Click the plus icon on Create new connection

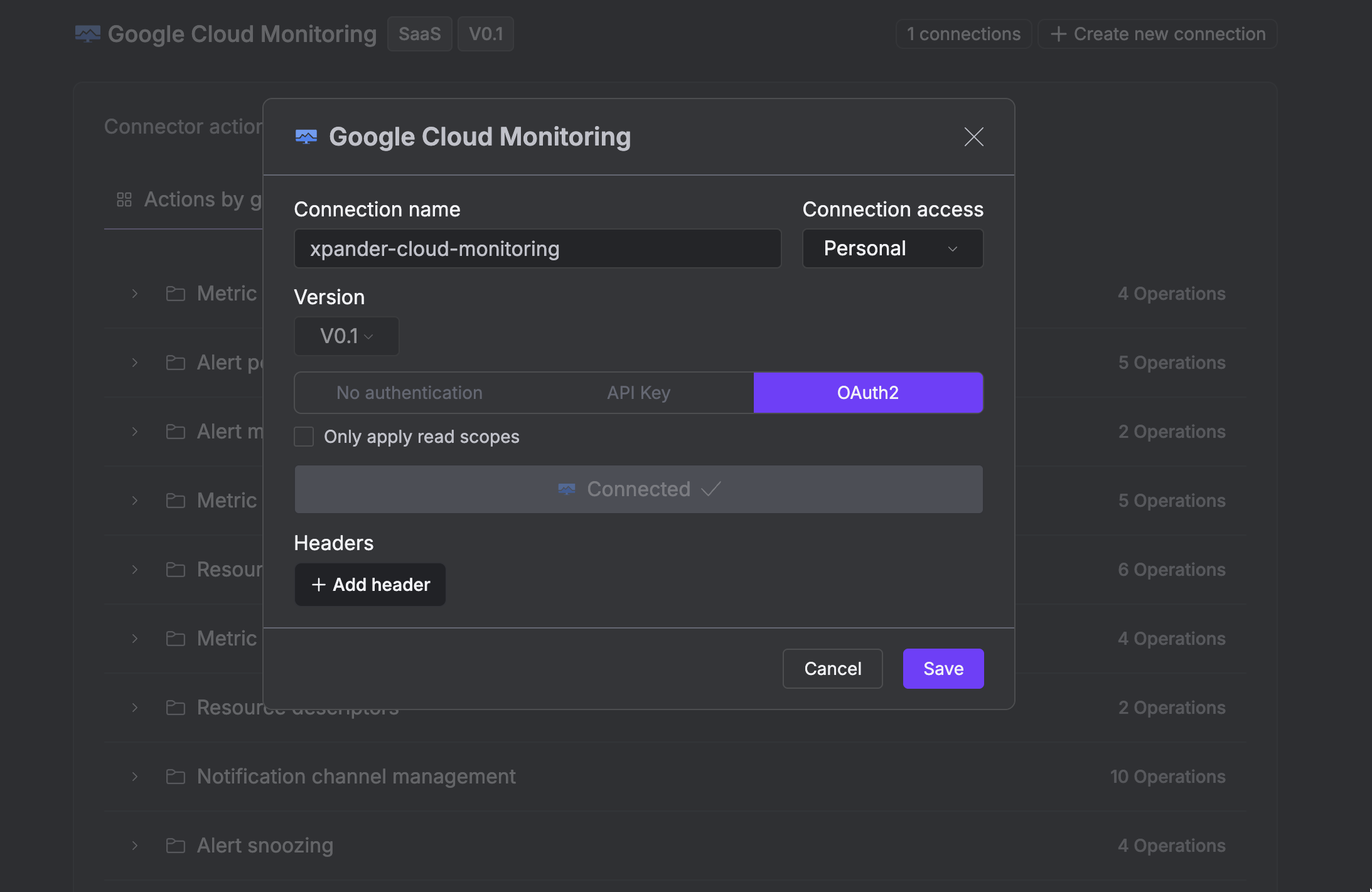coord(1059,34)
